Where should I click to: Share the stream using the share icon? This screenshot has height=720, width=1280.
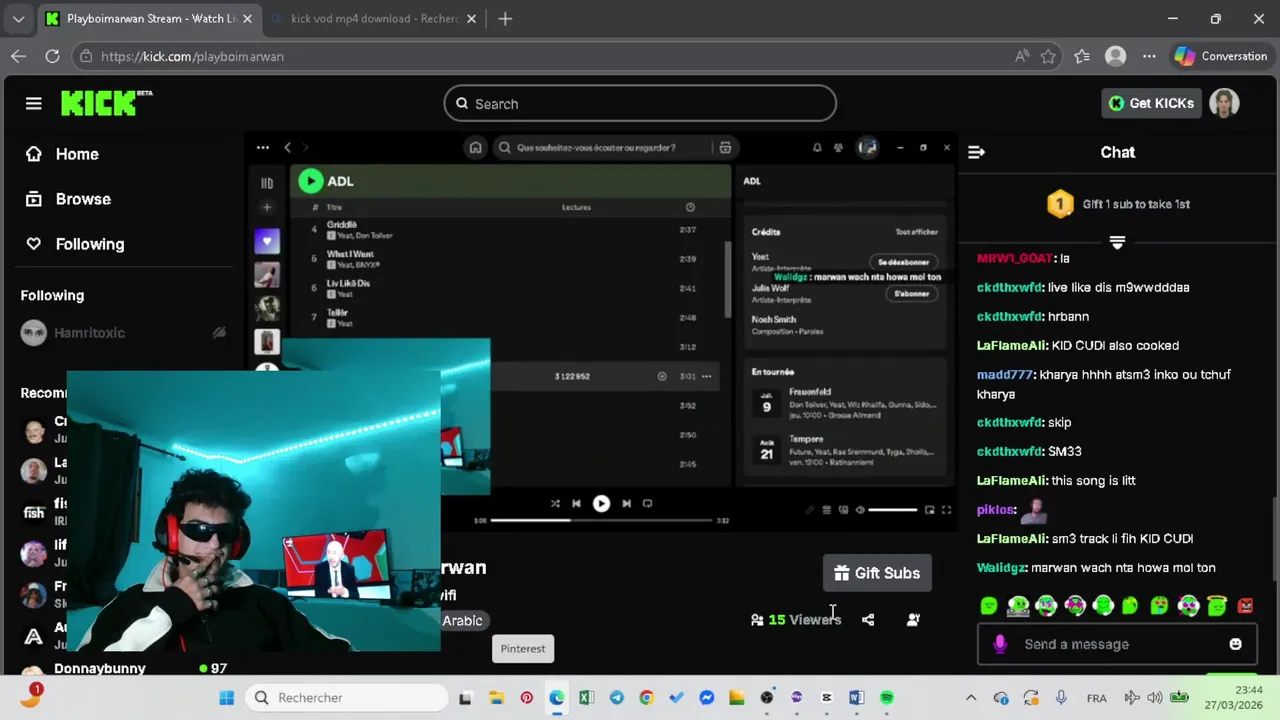(x=868, y=620)
